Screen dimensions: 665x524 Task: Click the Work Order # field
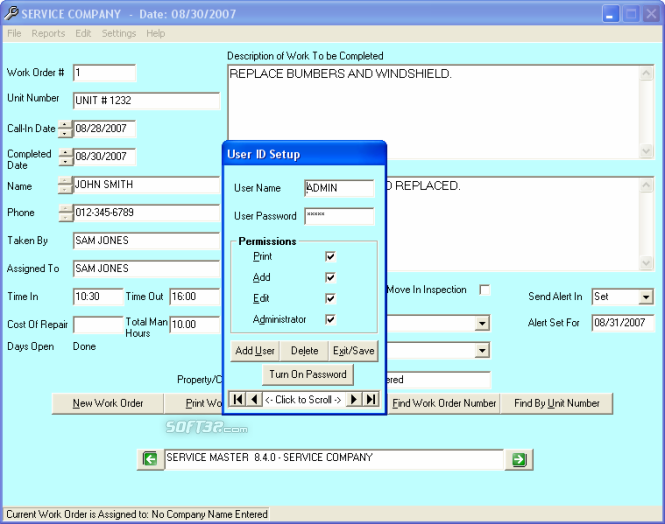click(x=104, y=73)
